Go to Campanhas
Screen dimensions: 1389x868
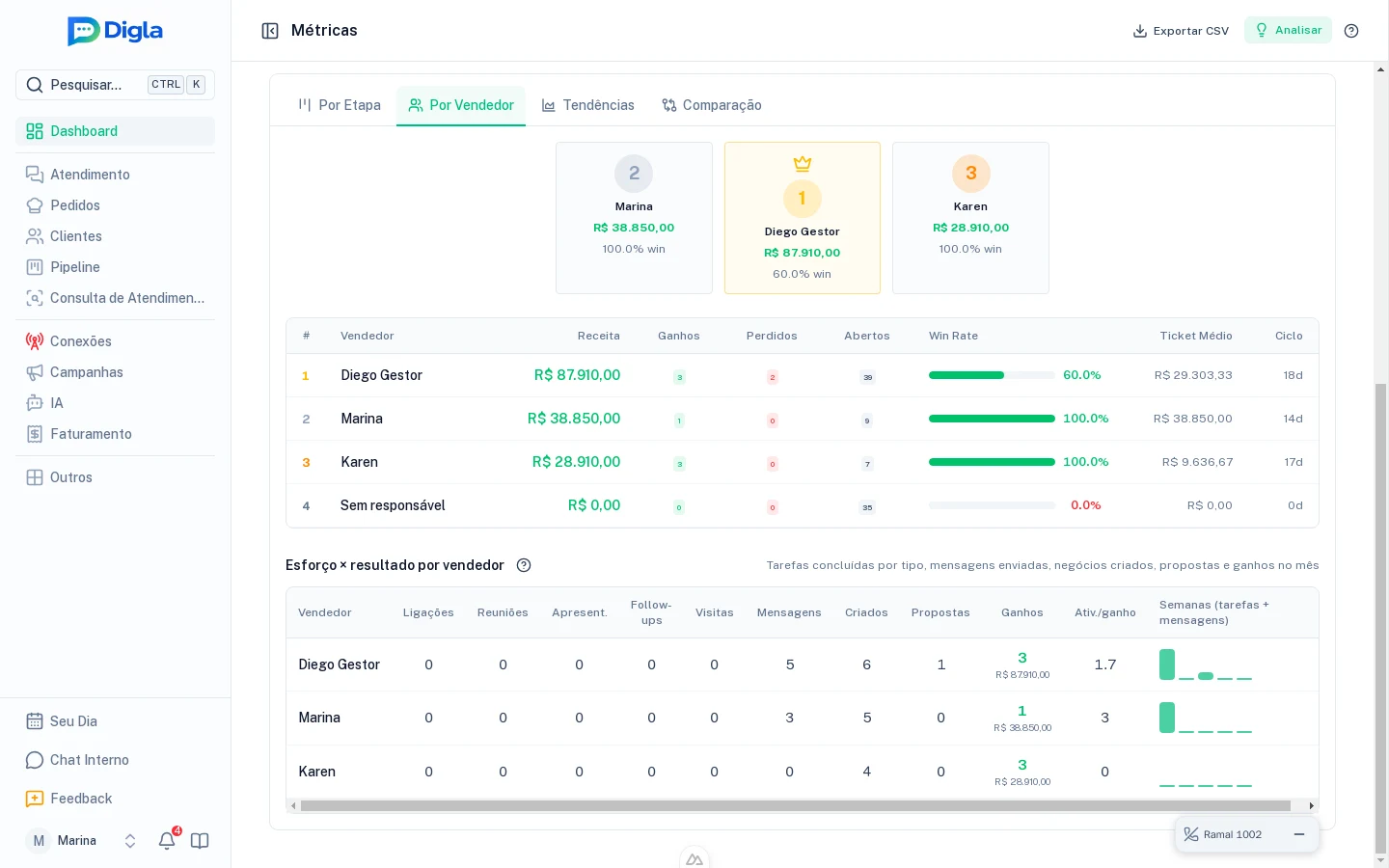pos(115,372)
